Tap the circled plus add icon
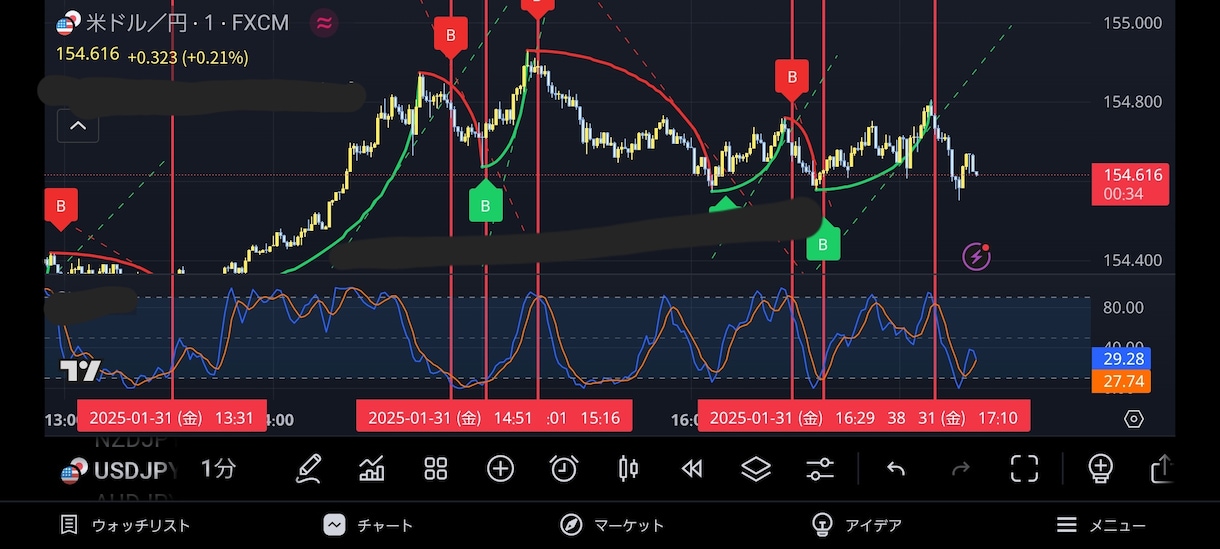Image resolution: width=1220 pixels, height=549 pixels. pos(500,468)
